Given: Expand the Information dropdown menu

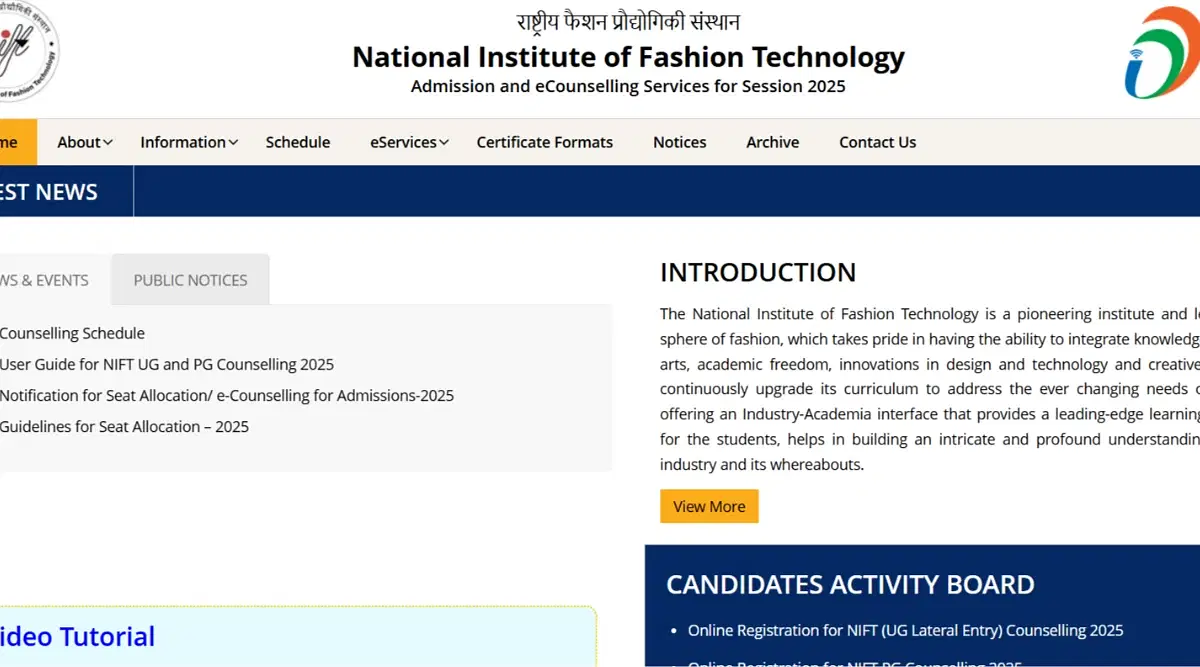Looking at the screenshot, I should tap(189, 142).
